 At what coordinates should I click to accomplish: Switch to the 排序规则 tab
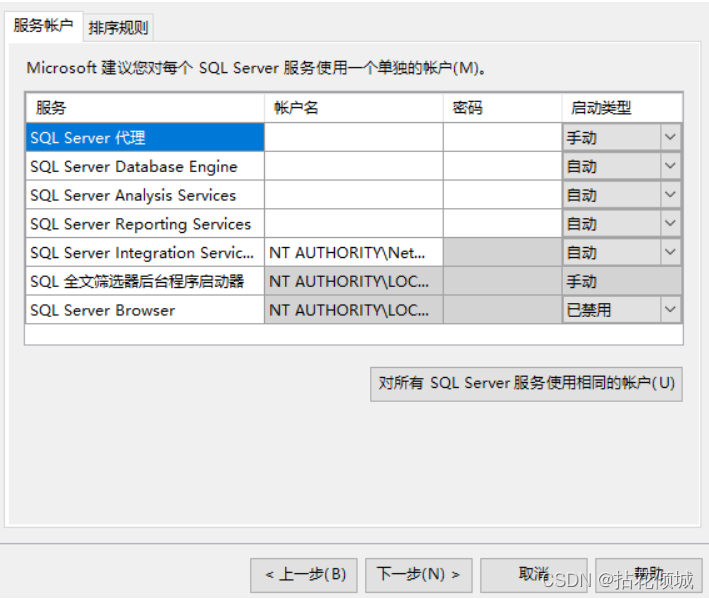click(x=118, y=28)
